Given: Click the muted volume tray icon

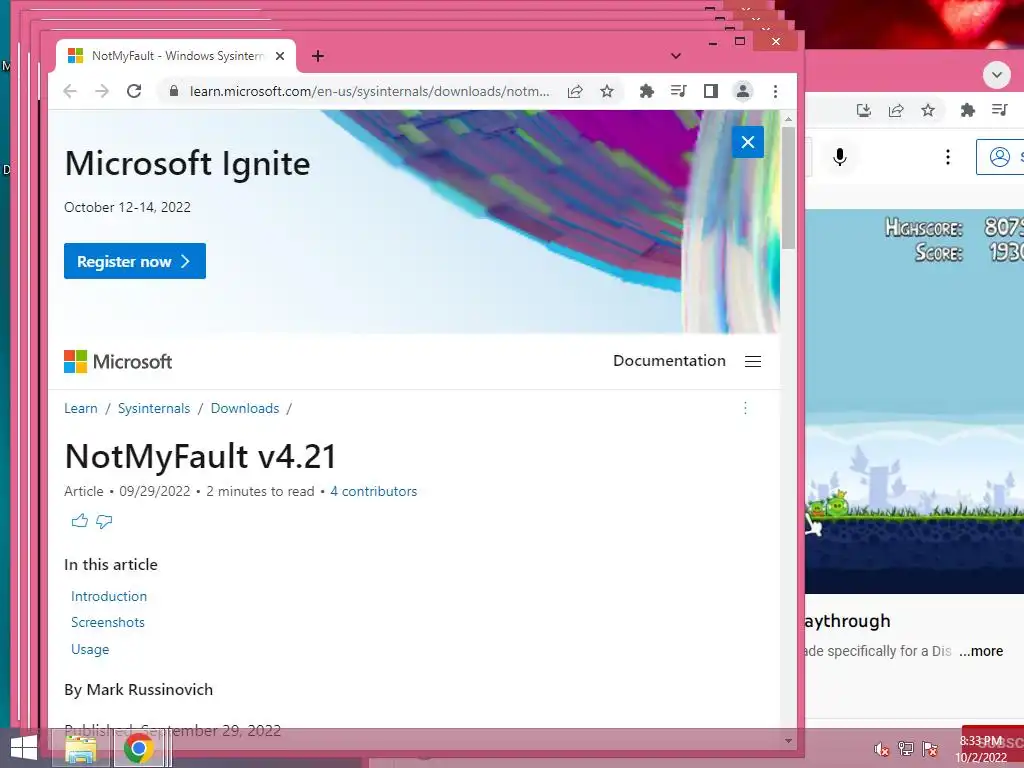Looking at the screenshot, I should [x=882, y=749].
